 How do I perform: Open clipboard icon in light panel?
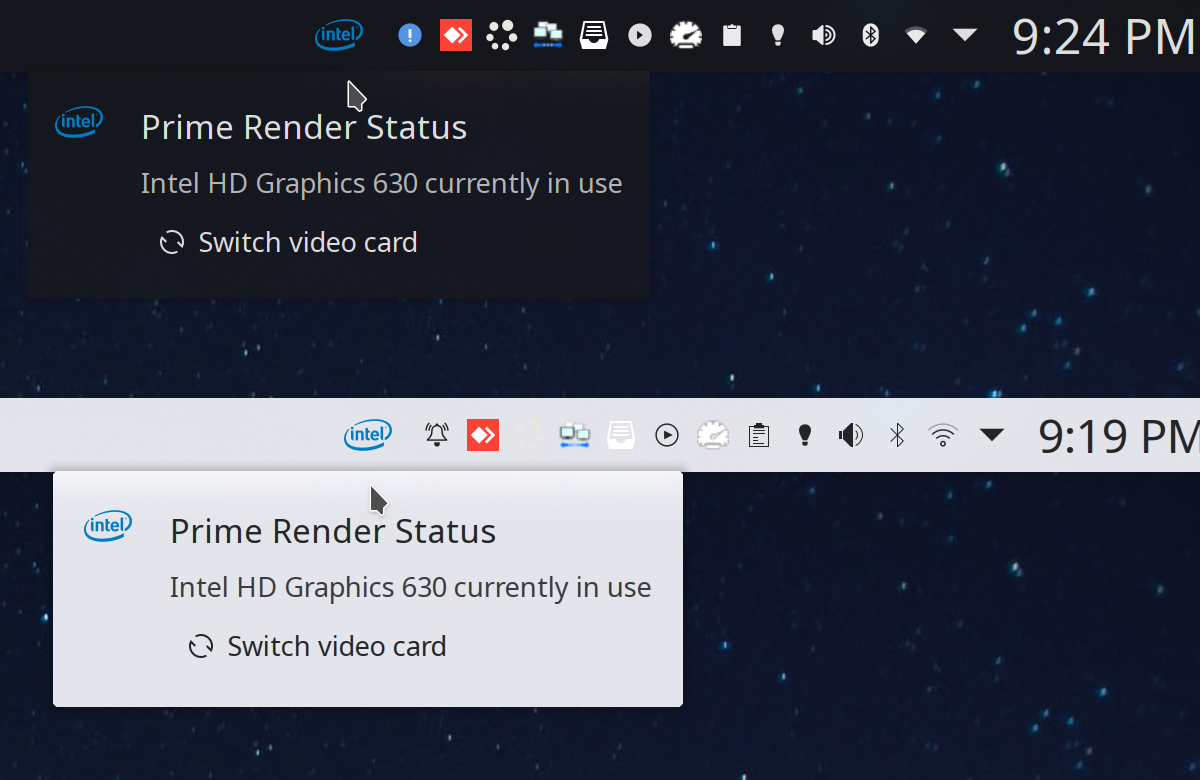click(x=759, y=435)
